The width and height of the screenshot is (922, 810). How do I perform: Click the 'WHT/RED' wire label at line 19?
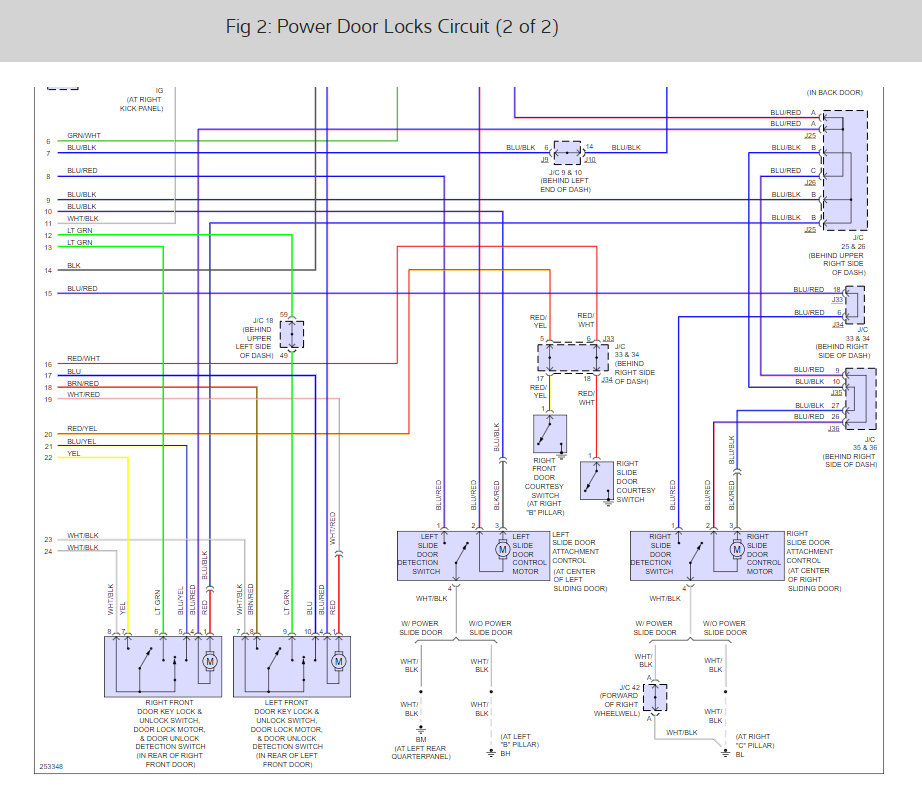(x=83, y=394)
